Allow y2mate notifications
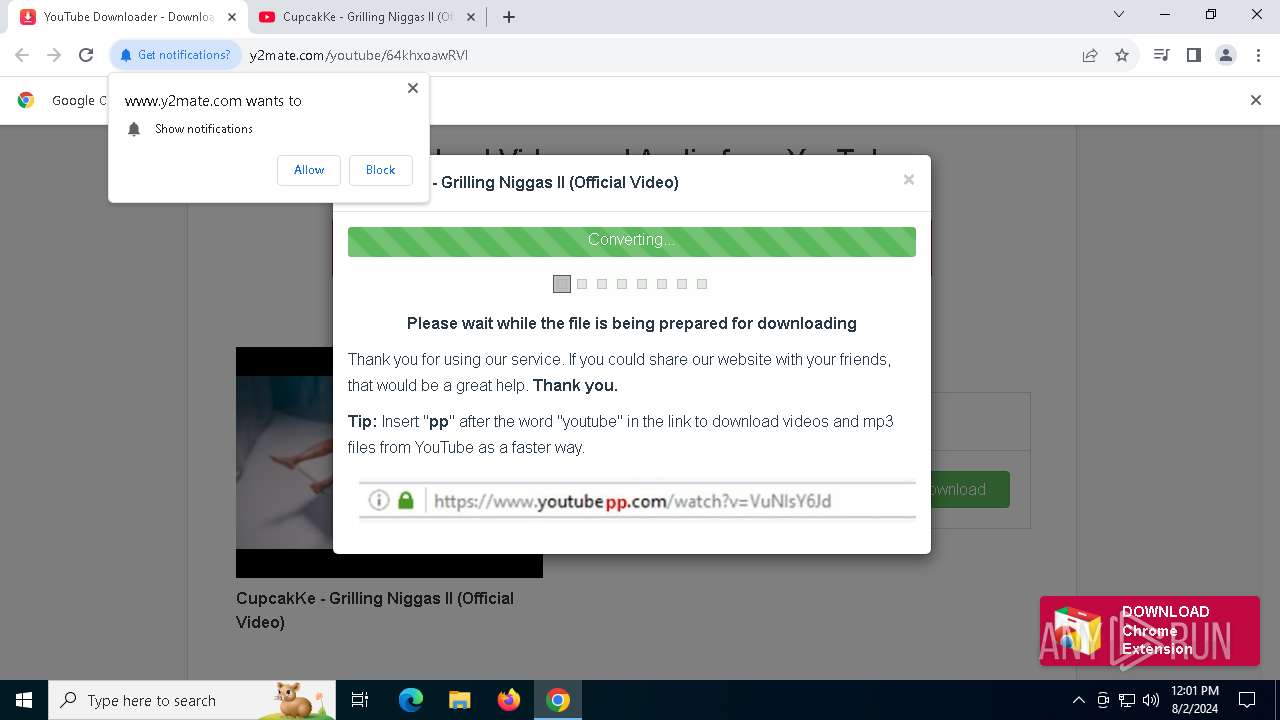Image resolution: width=1280 pixels, height=720 pixels. coord(309,170)
